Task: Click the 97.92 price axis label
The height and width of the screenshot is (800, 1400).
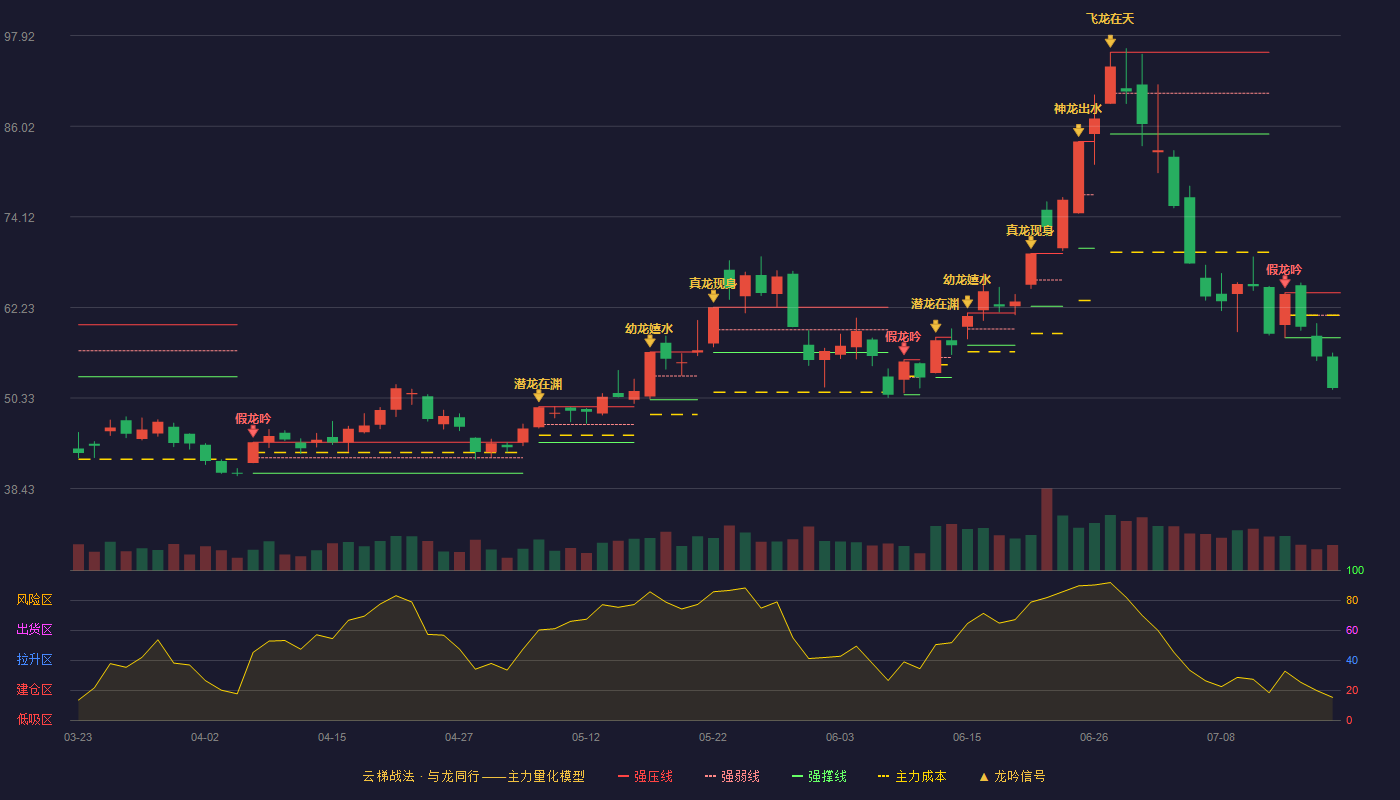Action: (x=19, y=37)
